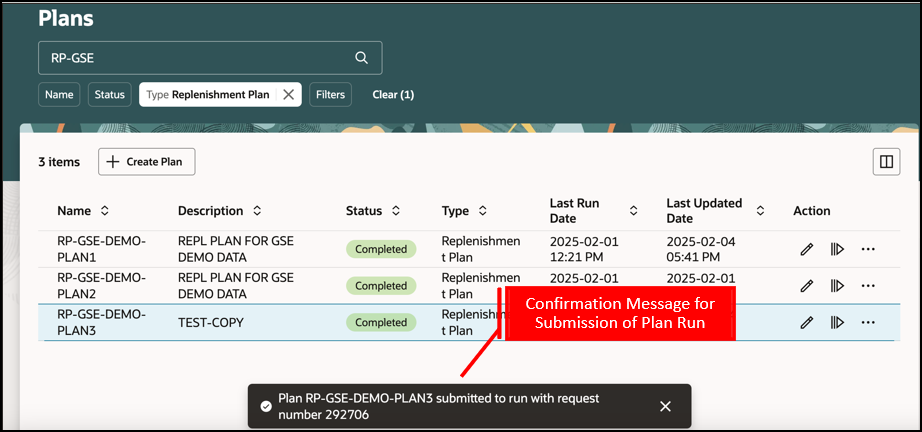Run RP-GSE-DEMO-PLAN1 with run icon

(837, 249)
